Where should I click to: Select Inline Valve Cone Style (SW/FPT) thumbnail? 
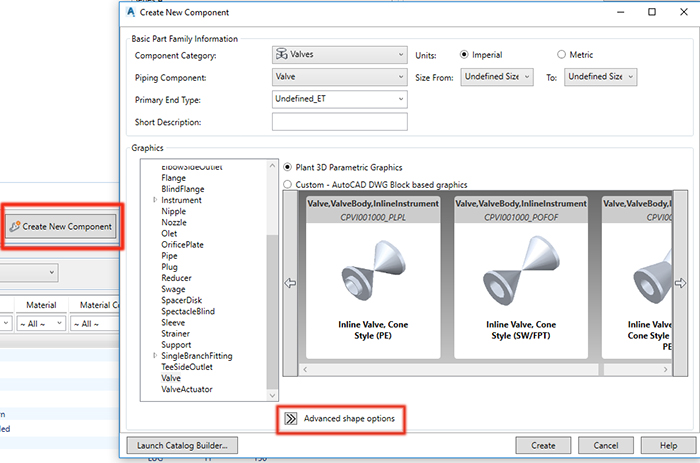click(x=521, y=277)
